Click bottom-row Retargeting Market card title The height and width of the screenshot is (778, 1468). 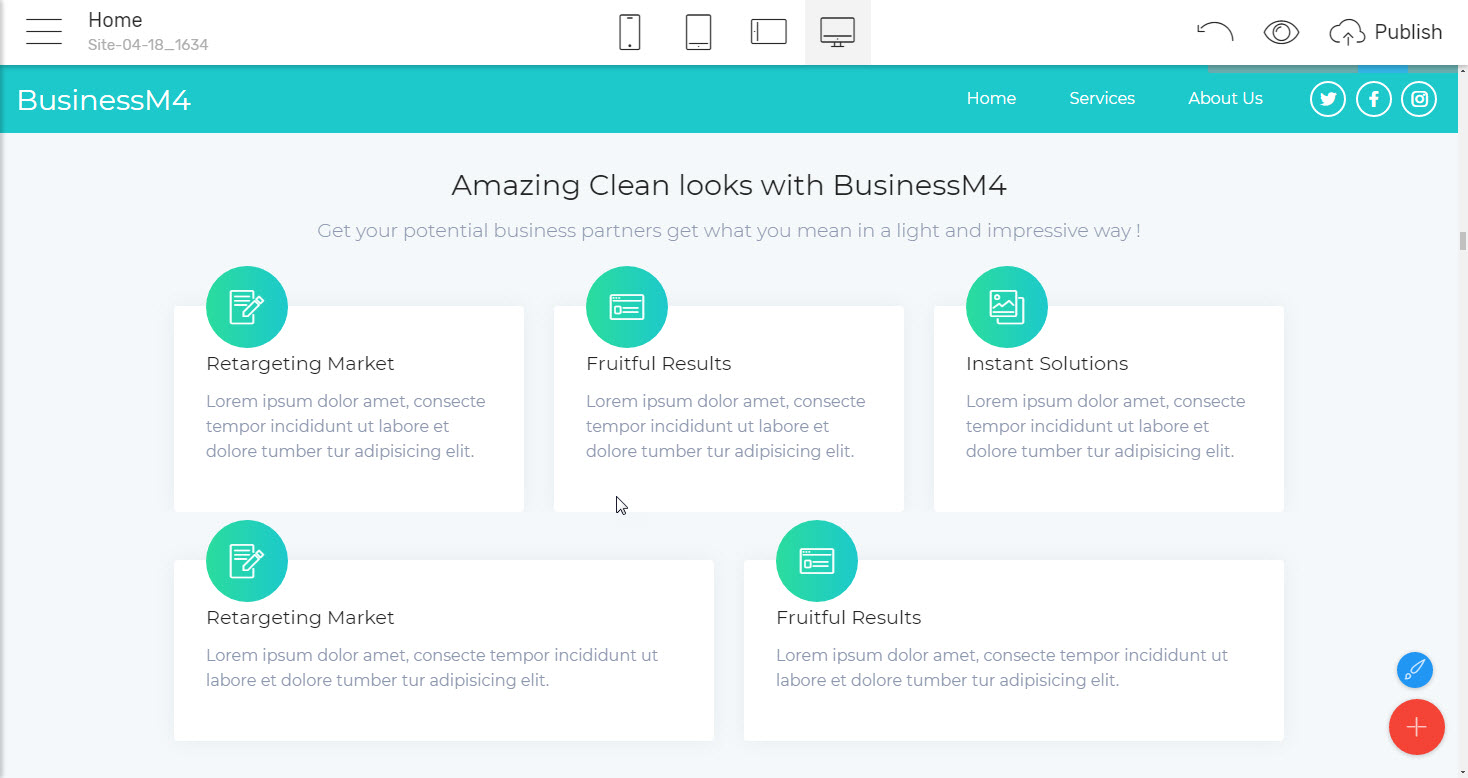(x=300, y=618)
